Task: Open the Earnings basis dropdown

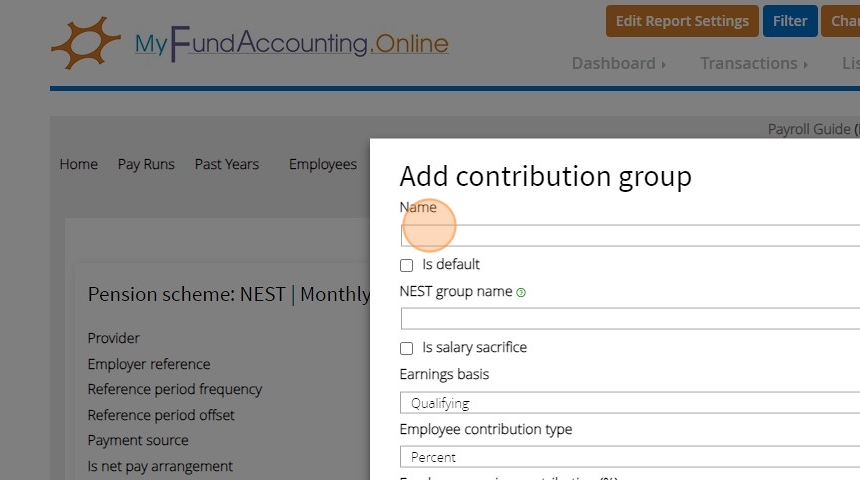Action: (x=630, y=403)
